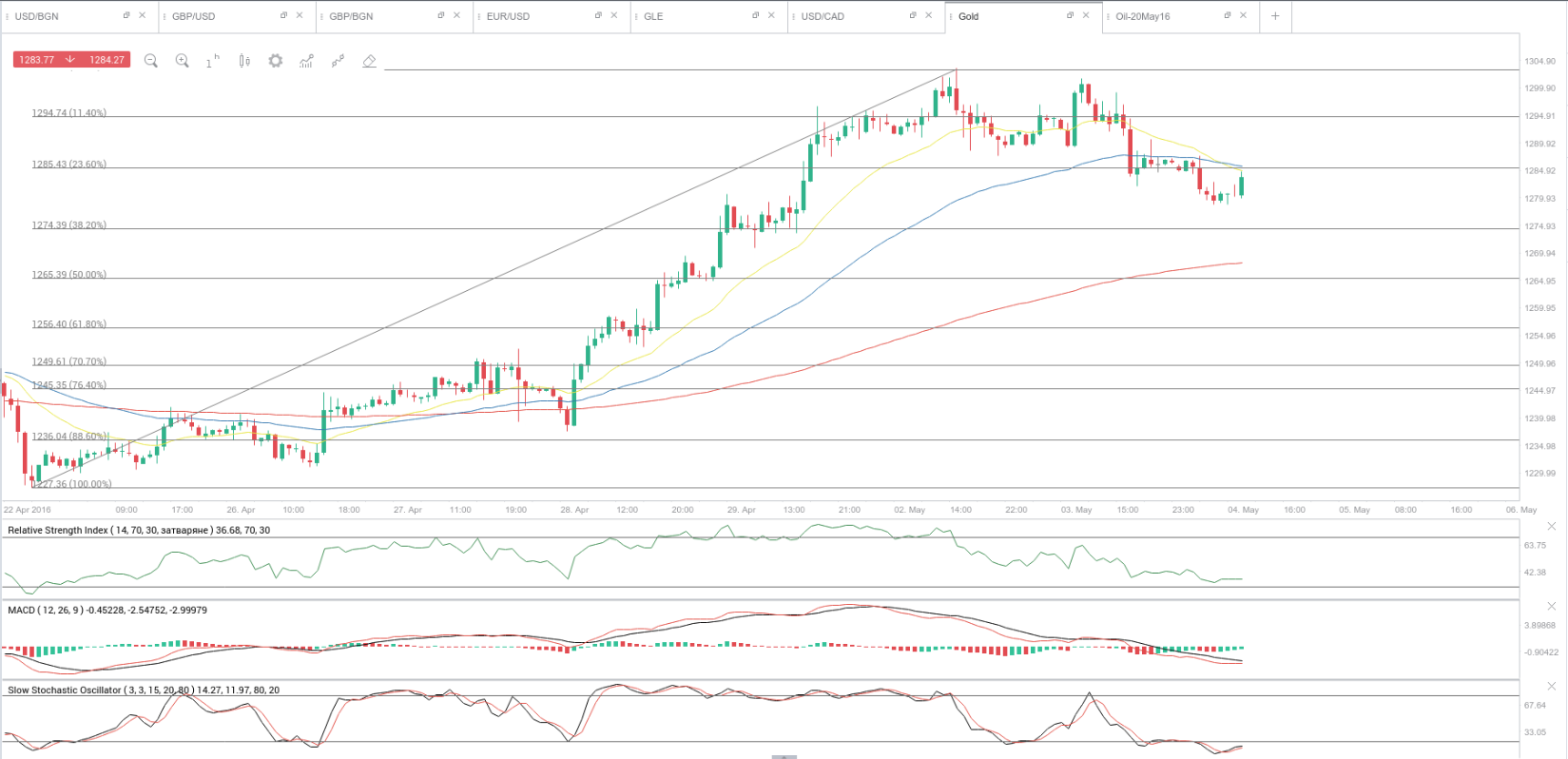Select the trend line drawing tool

click(338, 61)
